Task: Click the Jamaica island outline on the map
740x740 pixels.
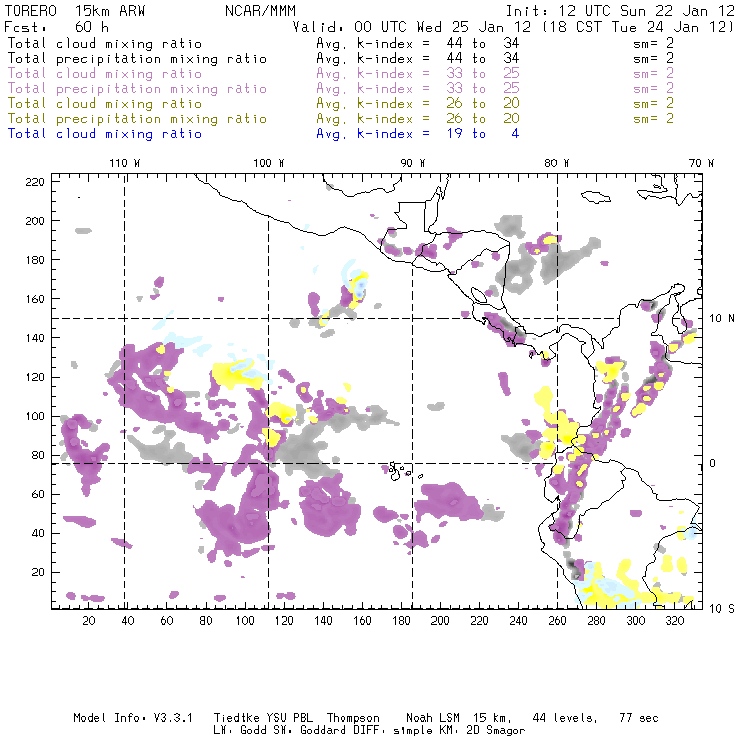Action: click(596, 197)
